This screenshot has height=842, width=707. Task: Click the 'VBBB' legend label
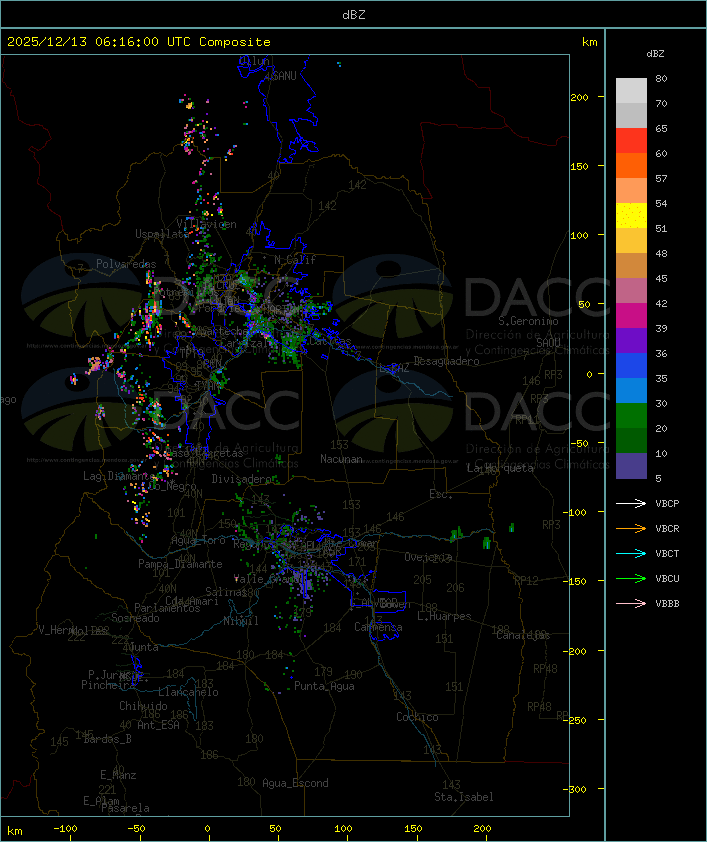pos(667,604)
